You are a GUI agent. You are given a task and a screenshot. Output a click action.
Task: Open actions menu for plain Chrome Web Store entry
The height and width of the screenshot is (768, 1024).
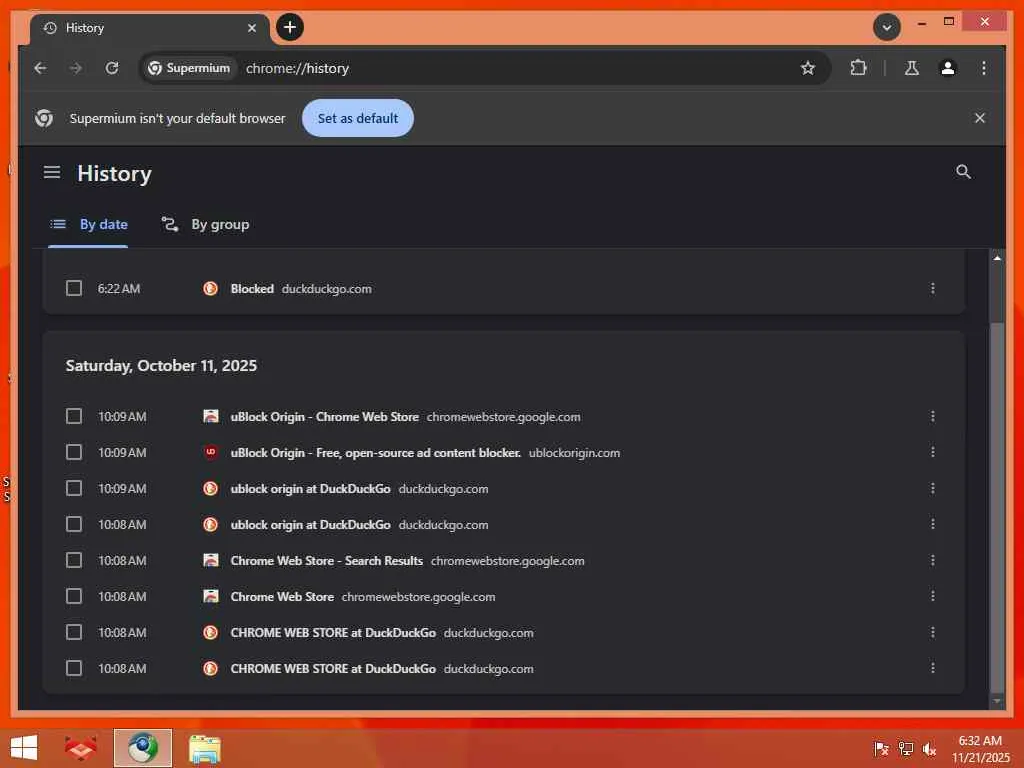tap(933, 596)
